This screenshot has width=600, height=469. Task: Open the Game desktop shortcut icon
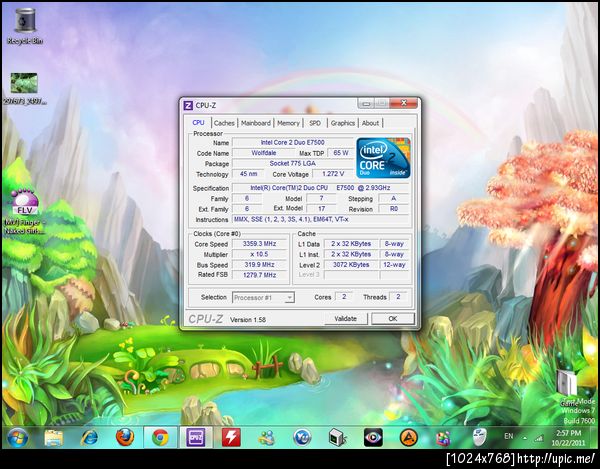click(x=569, y=388)
